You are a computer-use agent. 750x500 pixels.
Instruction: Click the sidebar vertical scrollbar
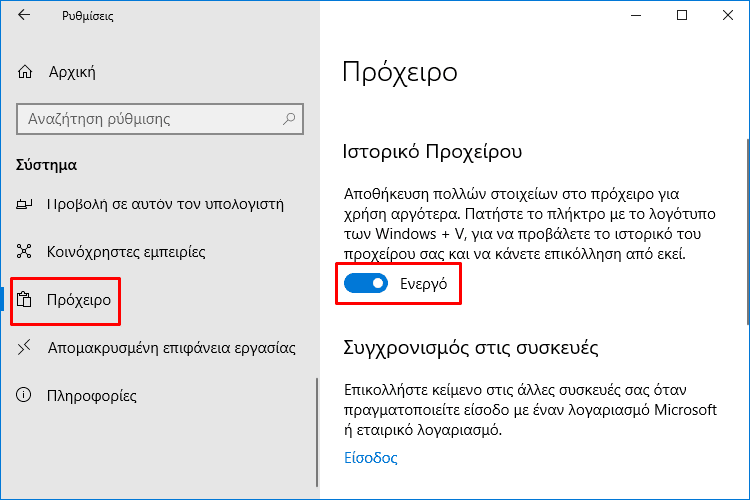coord(317,432)
